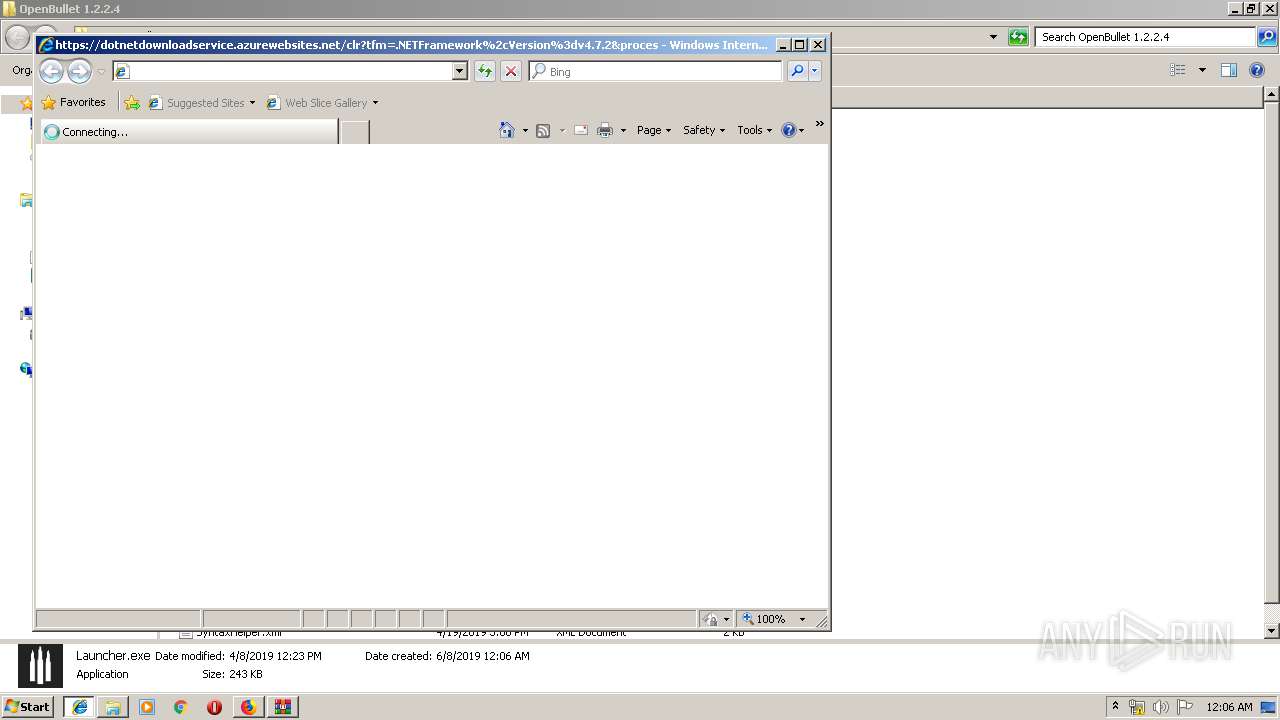Expand the Home button dropdown arrow
Viewport: 1280px width, 720px height.
pyautogui.click(x=525, y=130)
